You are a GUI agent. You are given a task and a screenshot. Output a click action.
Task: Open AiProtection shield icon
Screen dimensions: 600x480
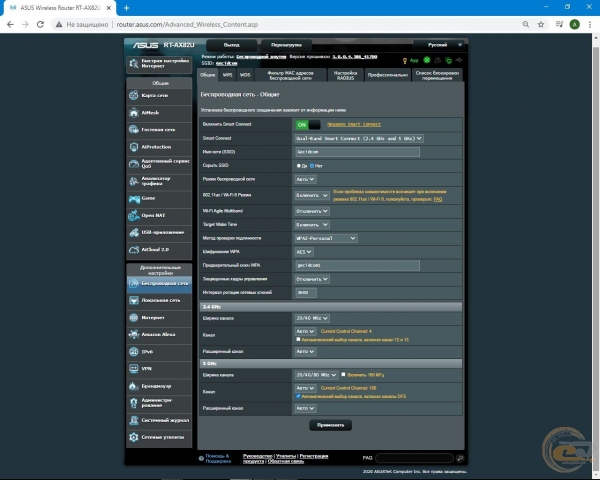[134, 147]
